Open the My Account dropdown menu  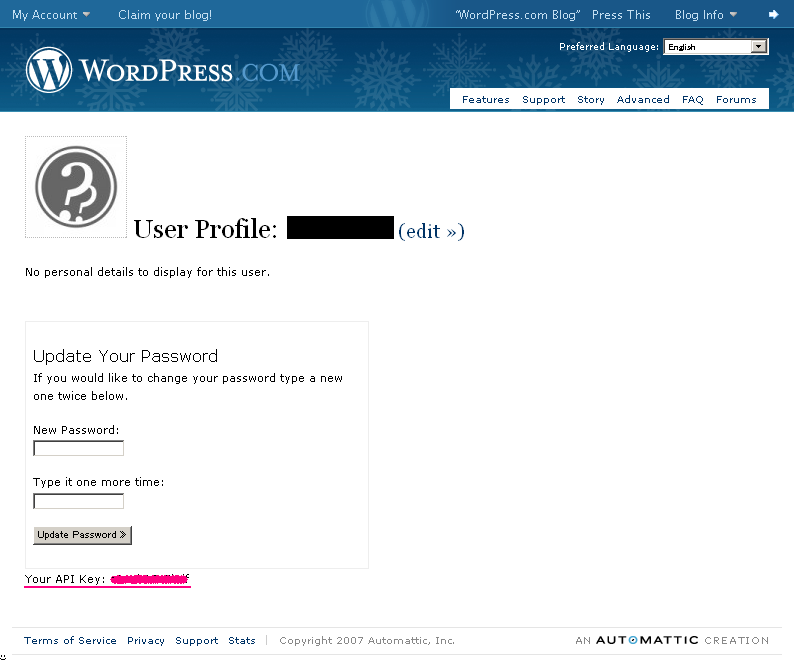tap(51, 15)
